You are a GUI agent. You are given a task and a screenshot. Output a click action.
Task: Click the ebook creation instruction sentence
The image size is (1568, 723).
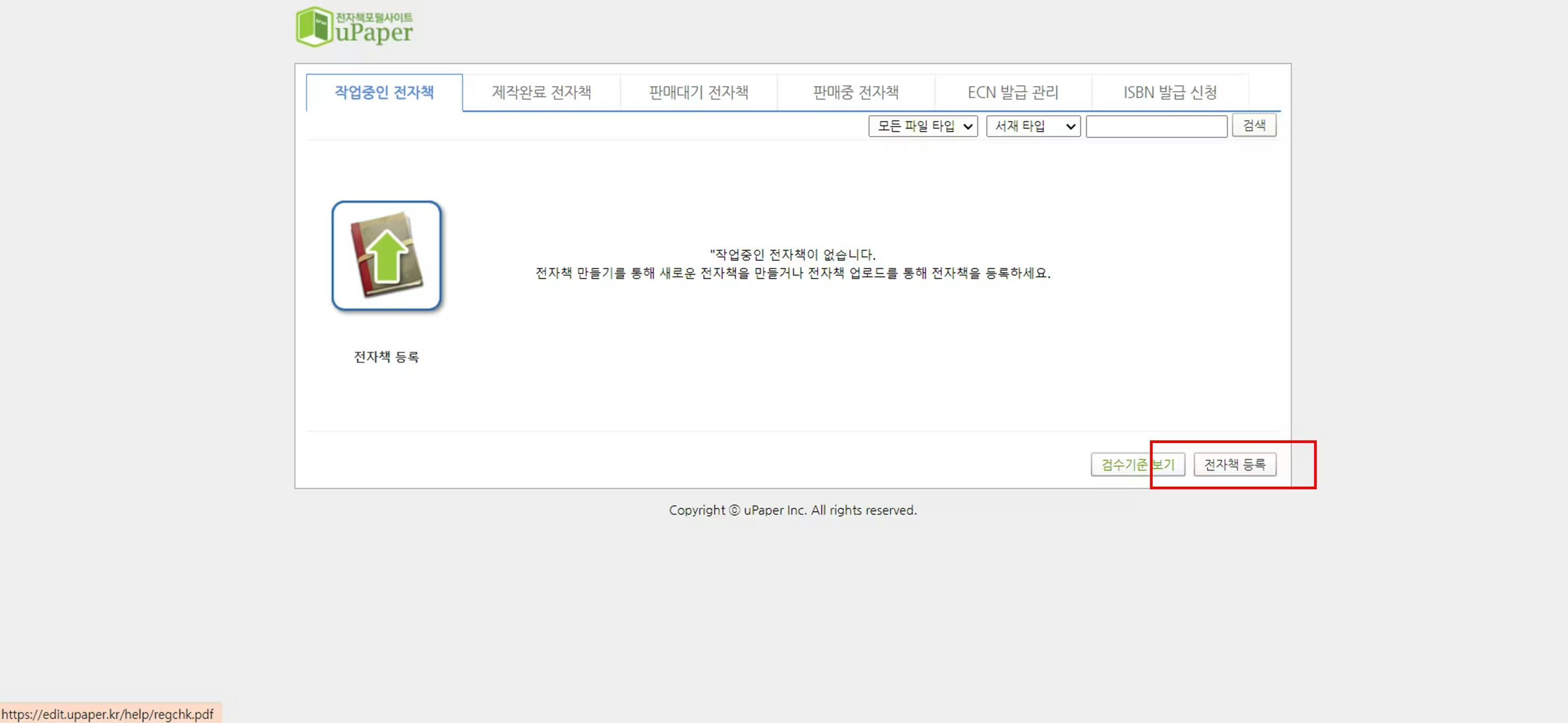792,273
